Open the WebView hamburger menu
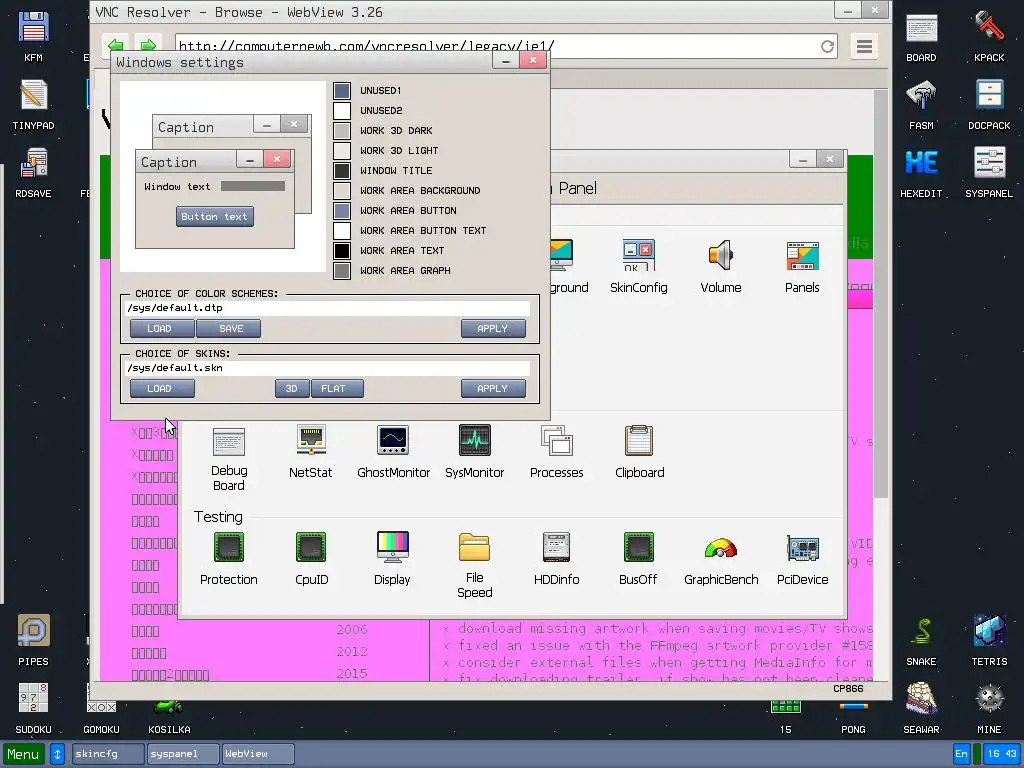Viewport: 1024px width, 768px height. [864, 46]
